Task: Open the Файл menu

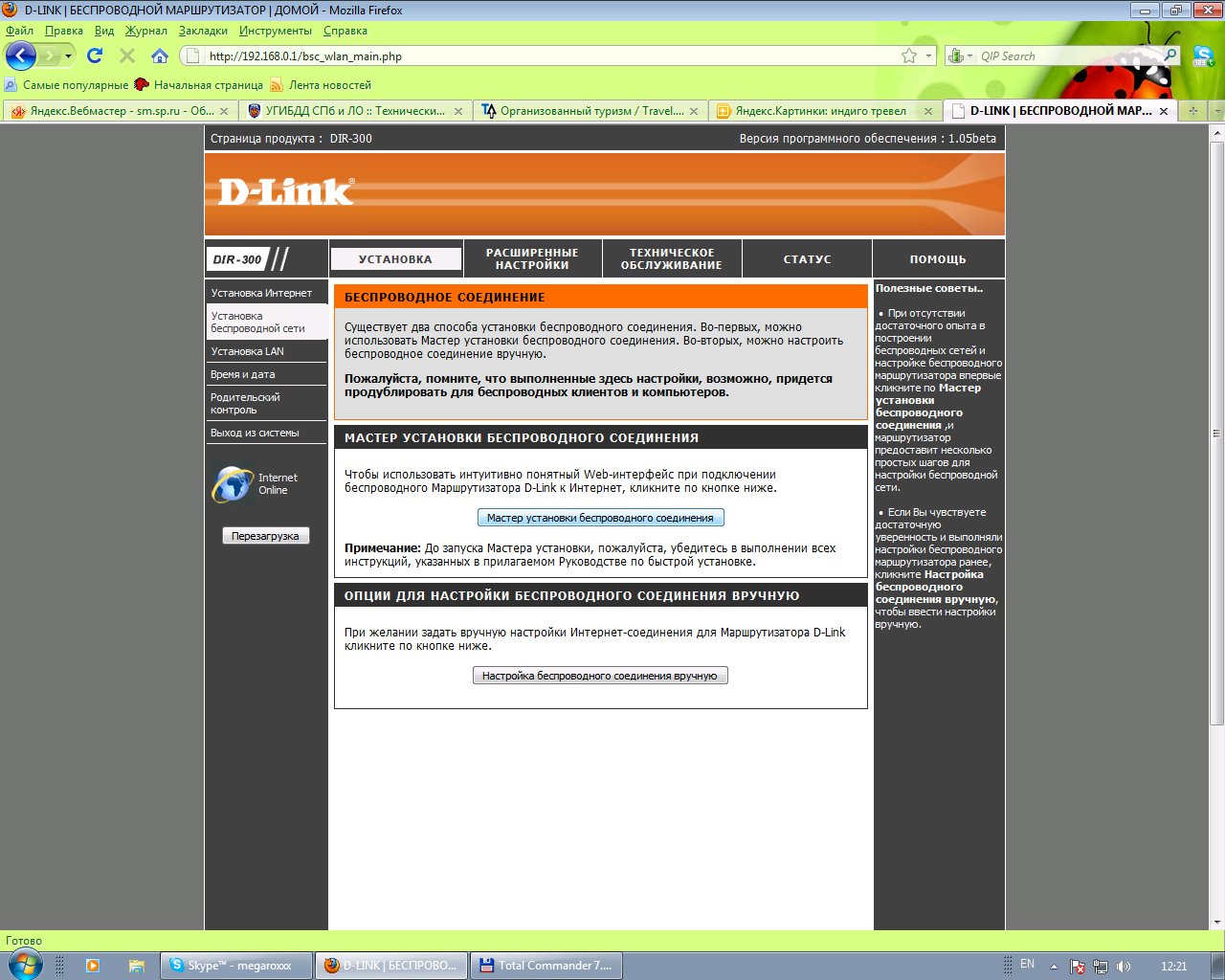Action: pos(20,31)
